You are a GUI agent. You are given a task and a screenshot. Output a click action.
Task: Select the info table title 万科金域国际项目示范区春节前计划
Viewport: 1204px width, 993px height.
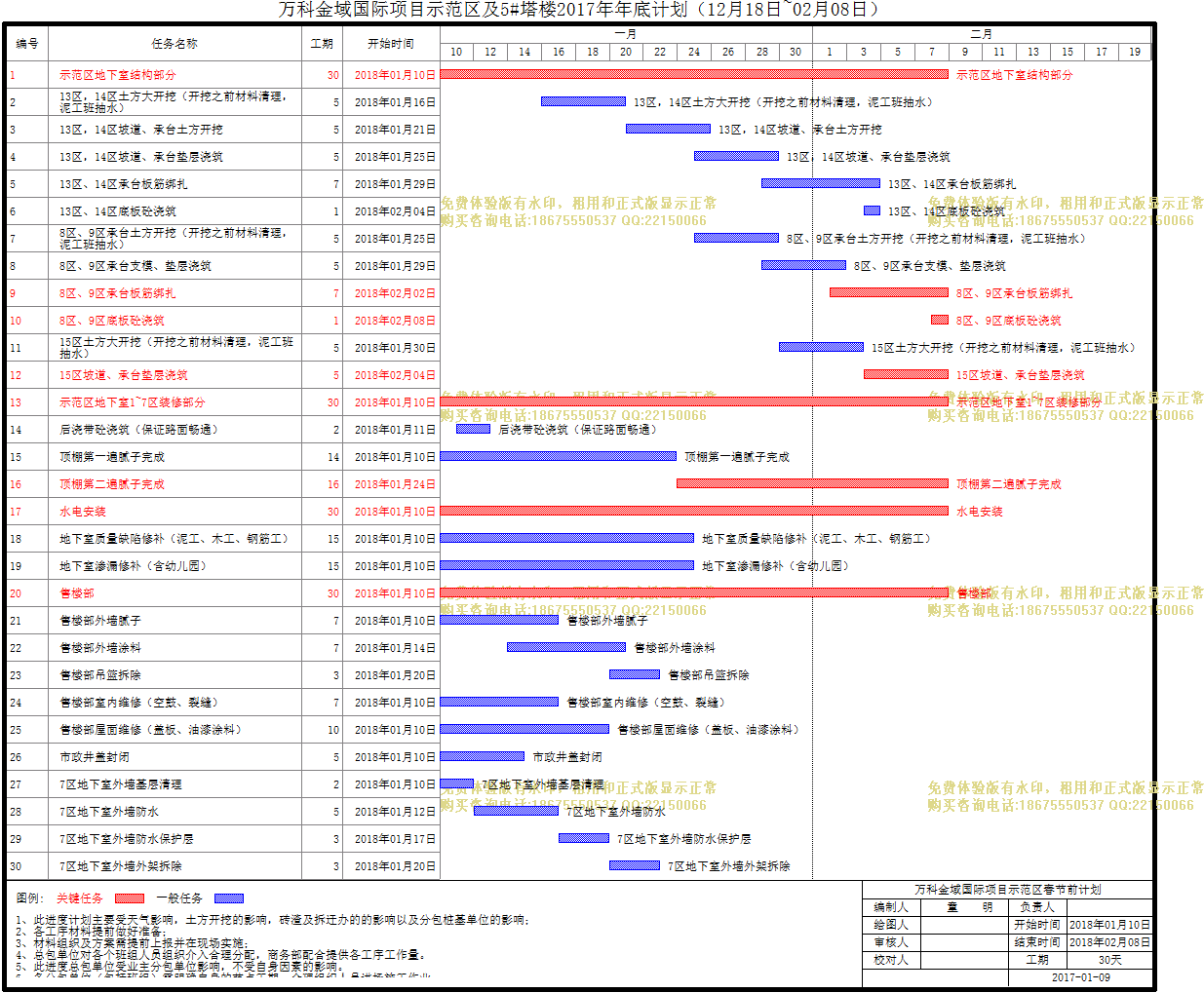click(1008, 890)
